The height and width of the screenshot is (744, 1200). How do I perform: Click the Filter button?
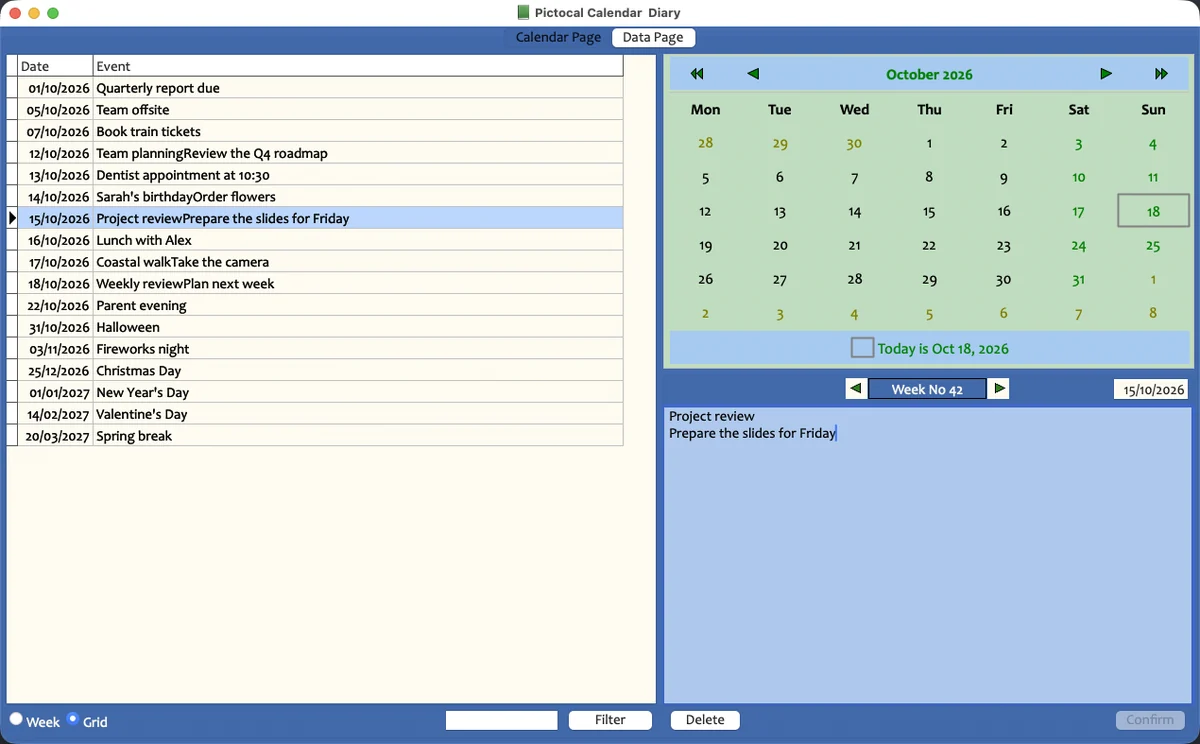(x=610, y=720)
